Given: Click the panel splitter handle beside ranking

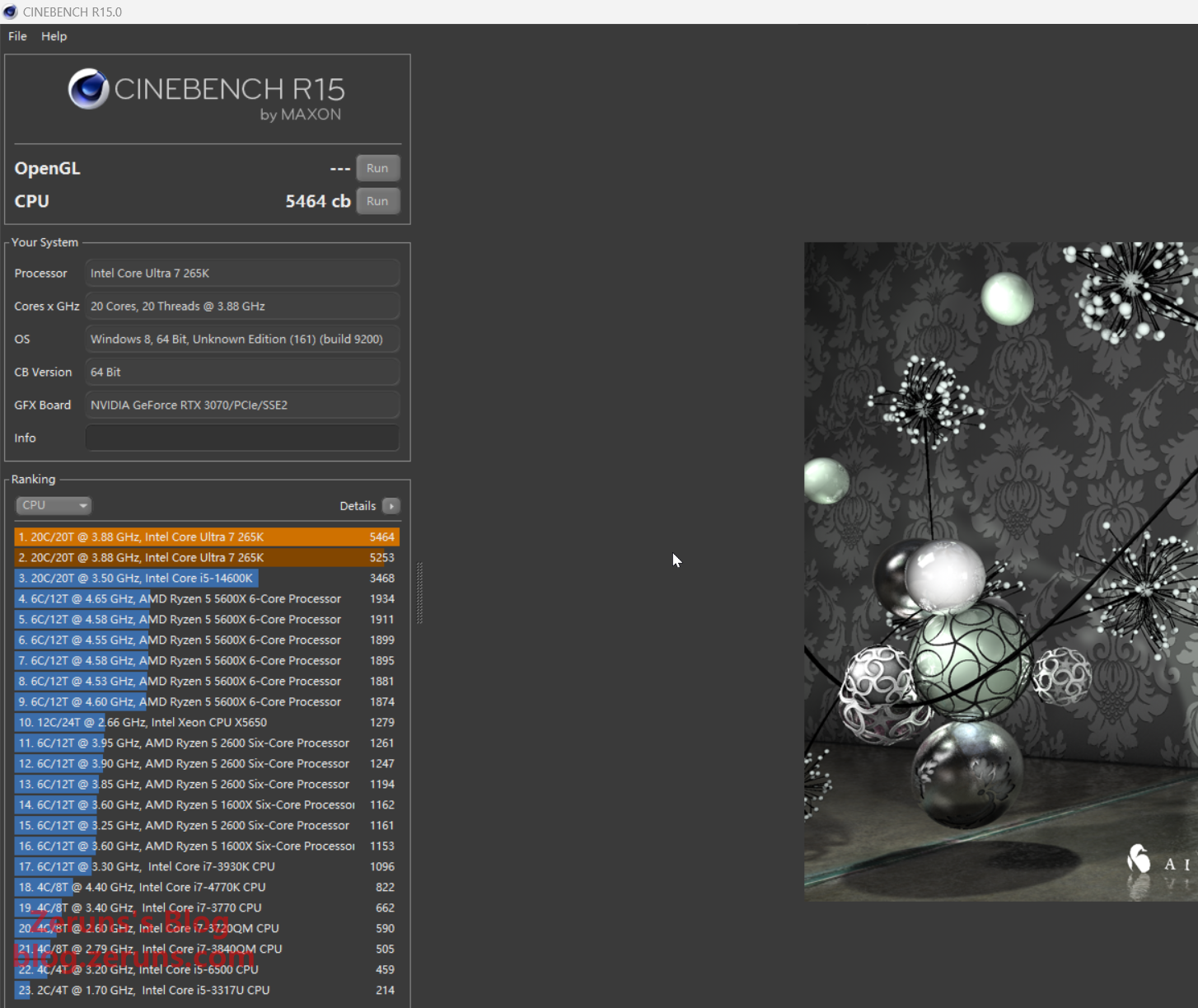Looking at the screenshot, I should [419, 593].
